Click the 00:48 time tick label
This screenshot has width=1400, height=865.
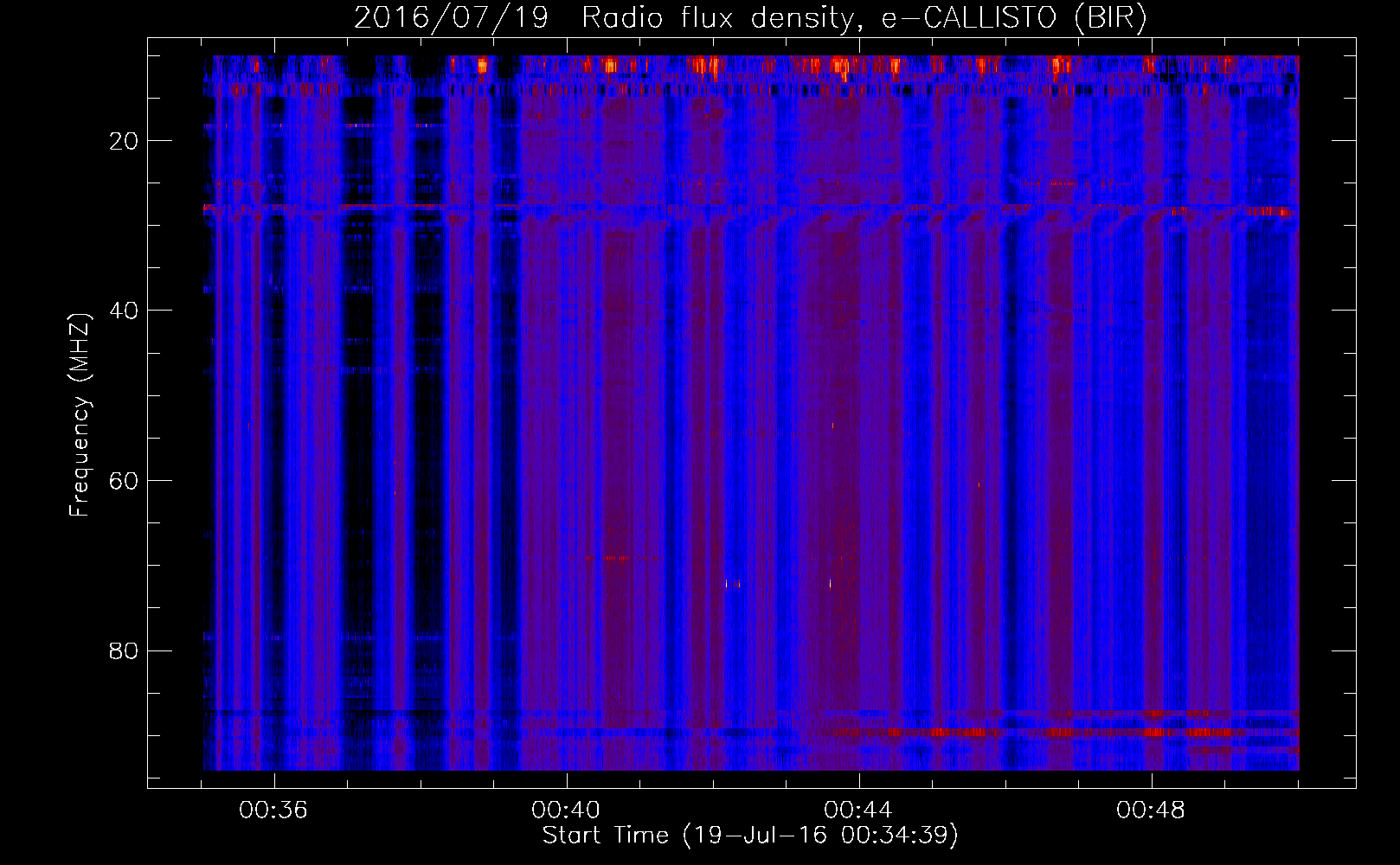pyautogui.click(x=1151, y=811)
